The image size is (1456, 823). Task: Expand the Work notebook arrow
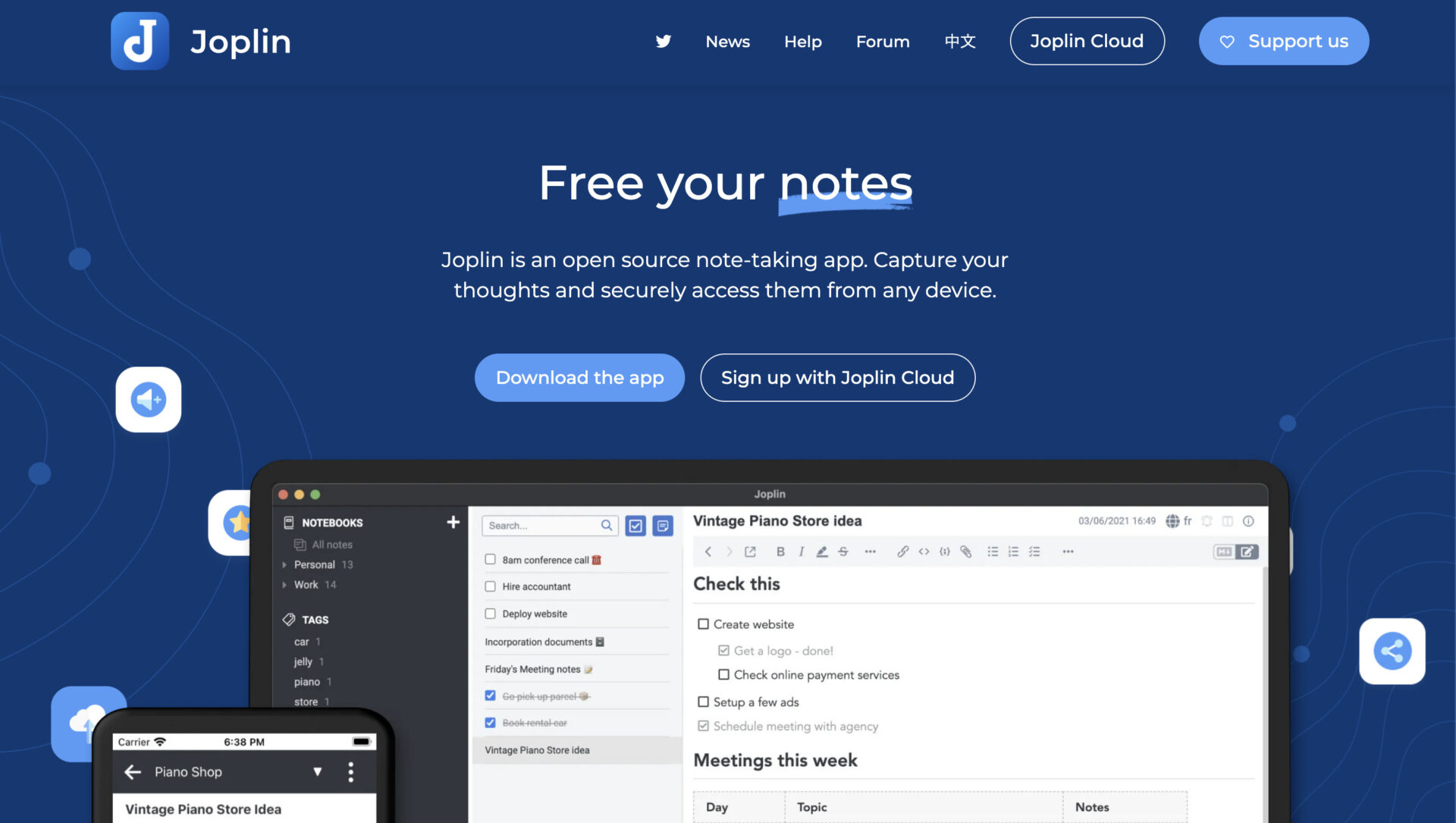[284, 585]
